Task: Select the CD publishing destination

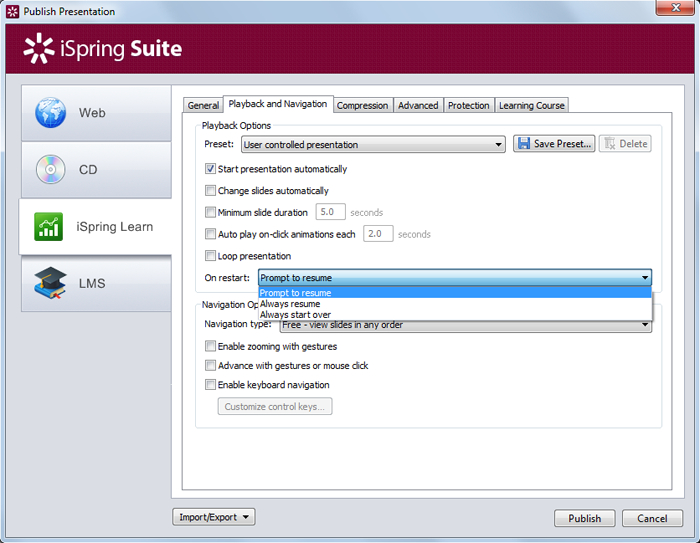Action: coord(96,170)
